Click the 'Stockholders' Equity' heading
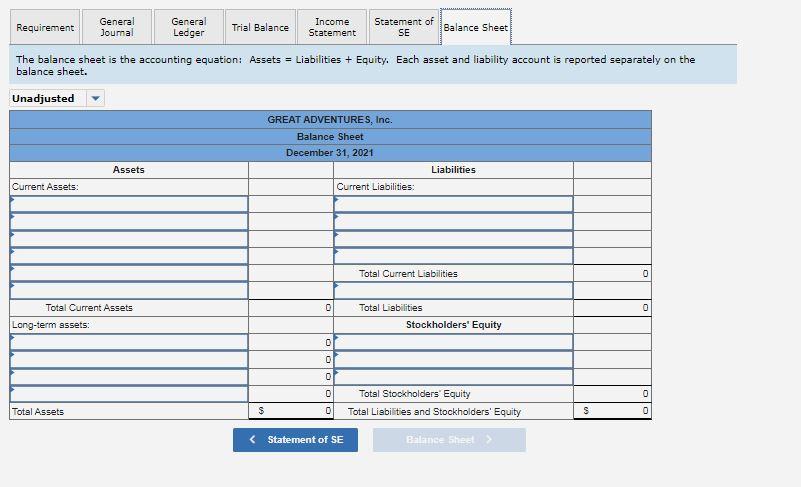Viewport: 801px width, 487px height. [454, 324]
